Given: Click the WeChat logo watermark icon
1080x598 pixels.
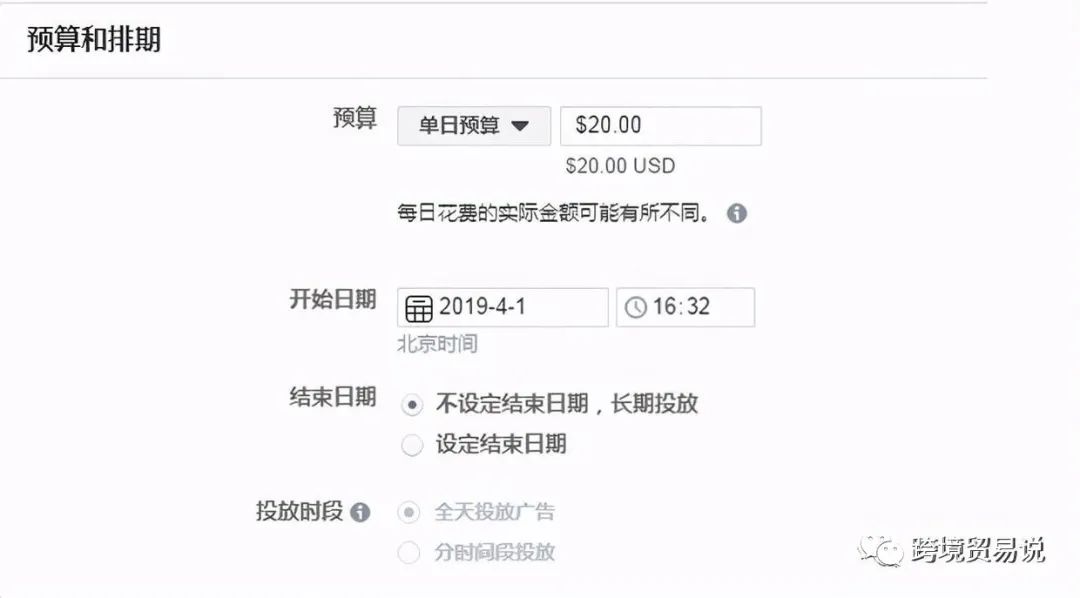Looking at the screenshot, I should pyautogui.click(x=880, y=550).
